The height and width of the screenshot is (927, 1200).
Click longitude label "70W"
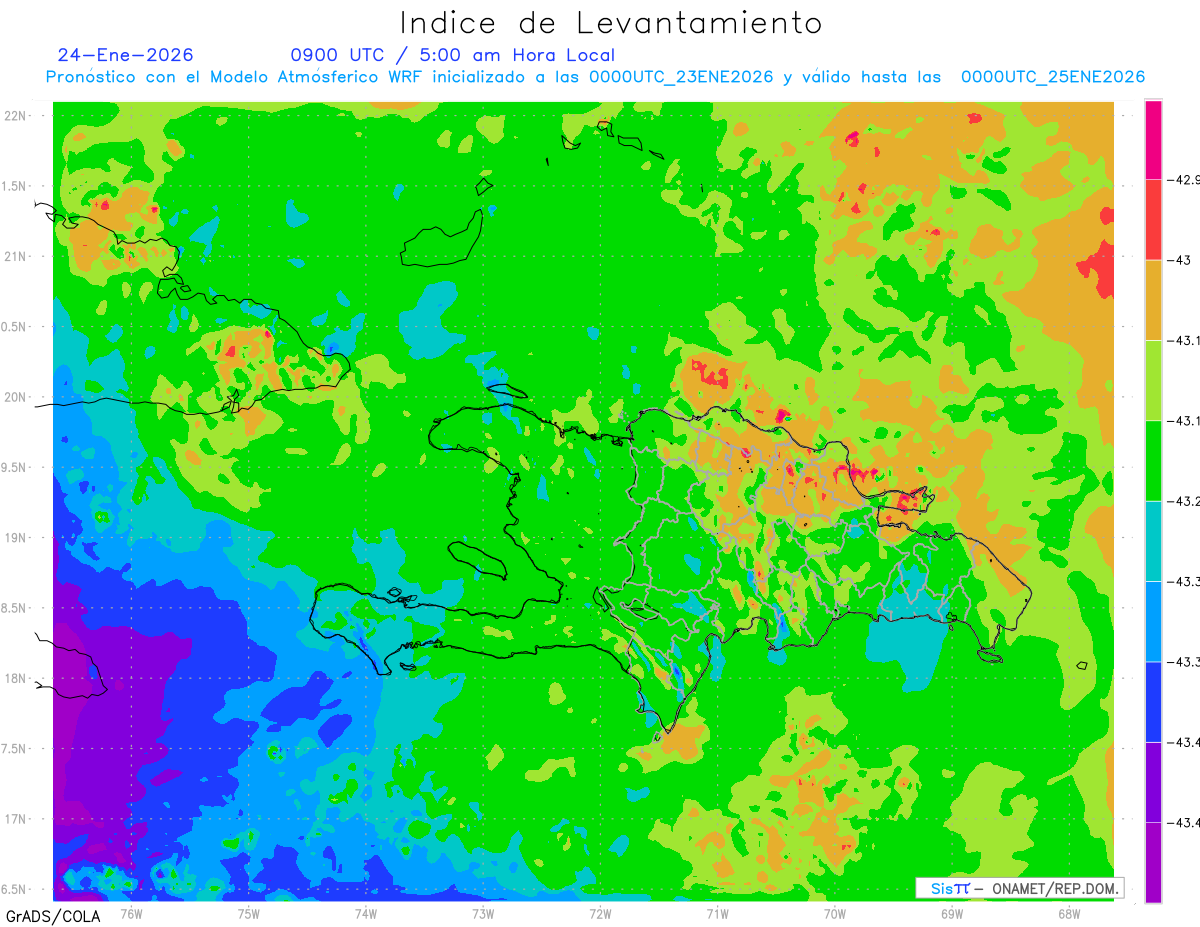pos(834,913)
